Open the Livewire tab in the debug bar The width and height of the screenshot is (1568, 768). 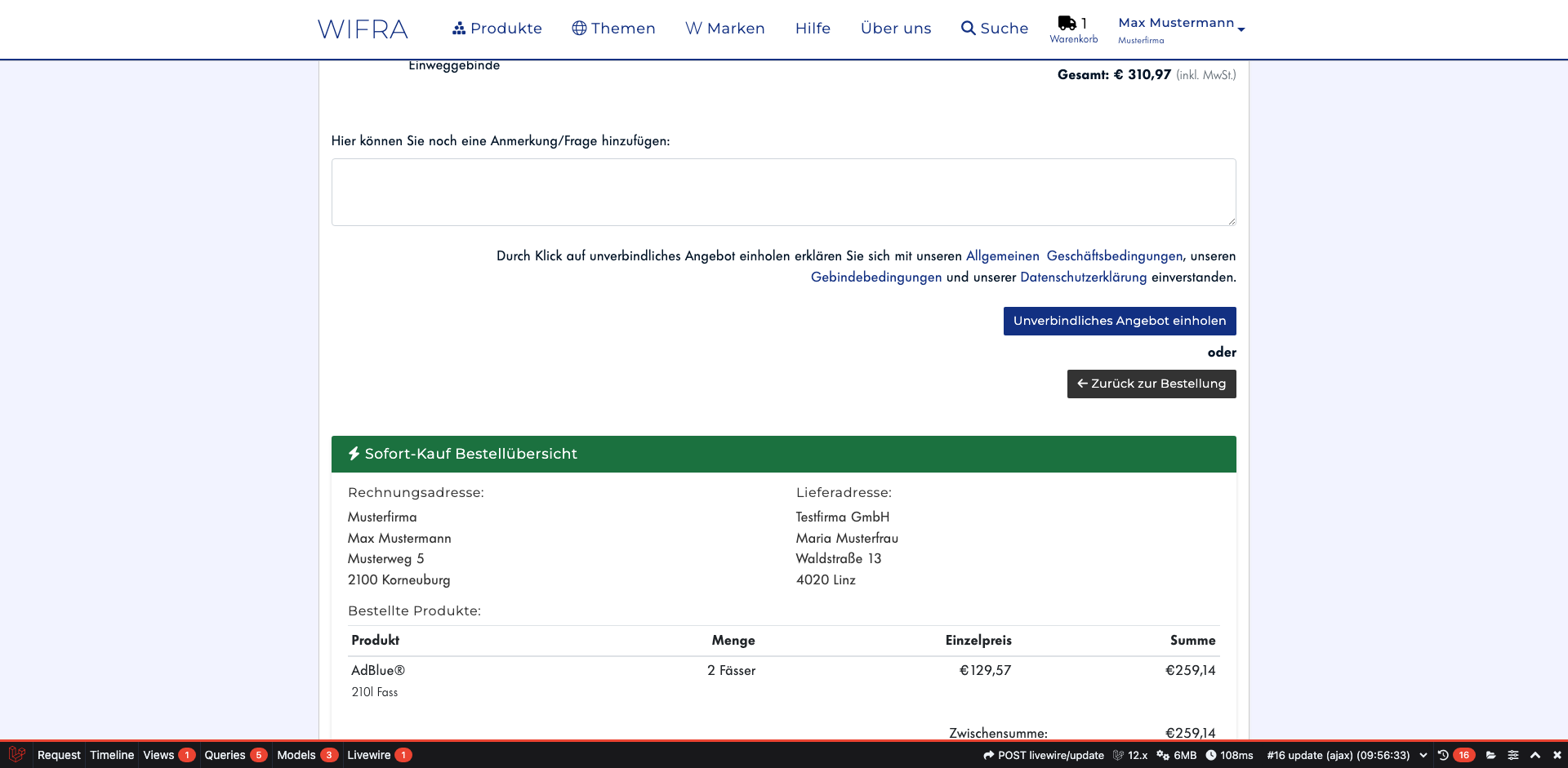coord(378,755)
